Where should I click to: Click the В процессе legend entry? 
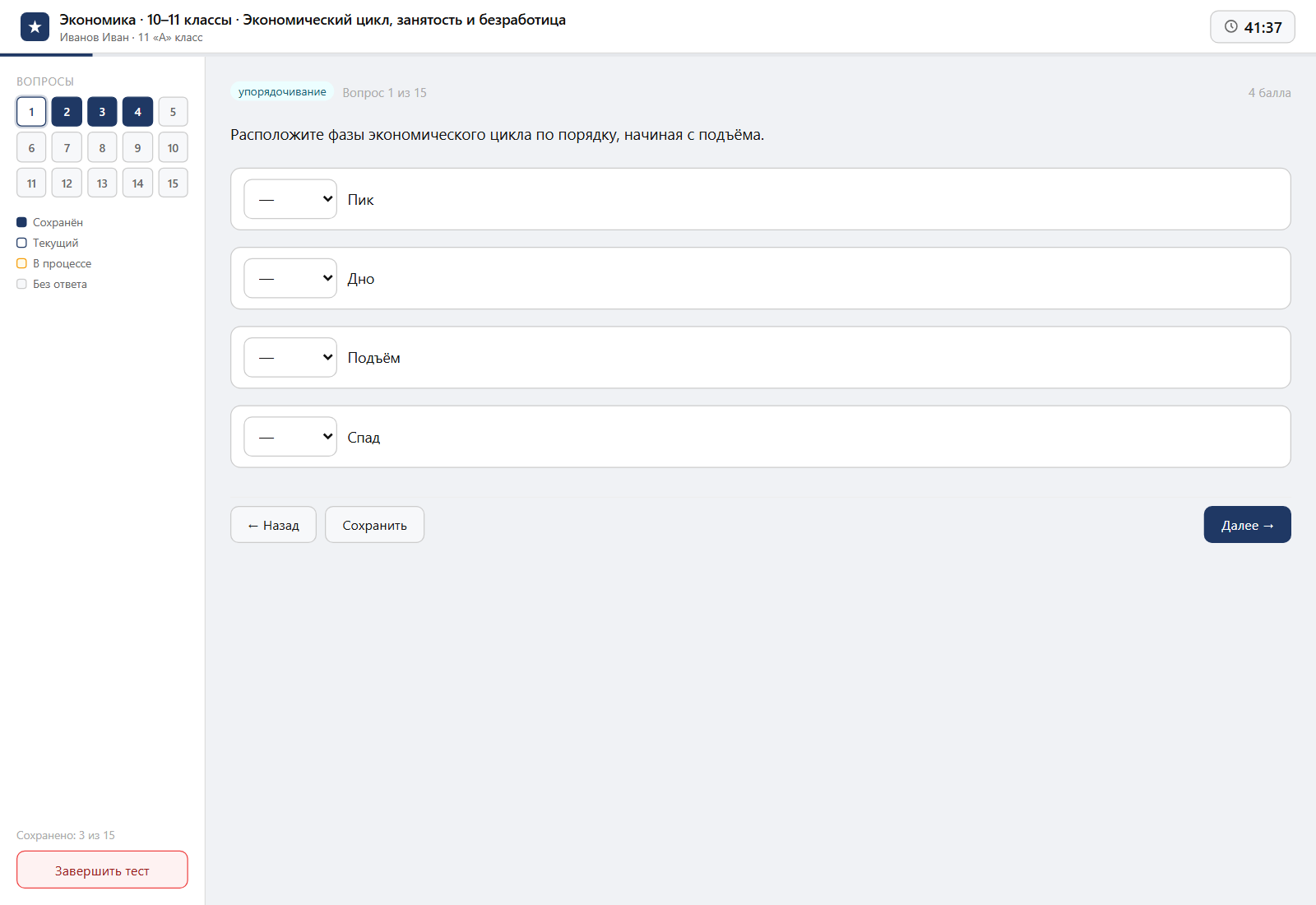[x=54, y=263]
